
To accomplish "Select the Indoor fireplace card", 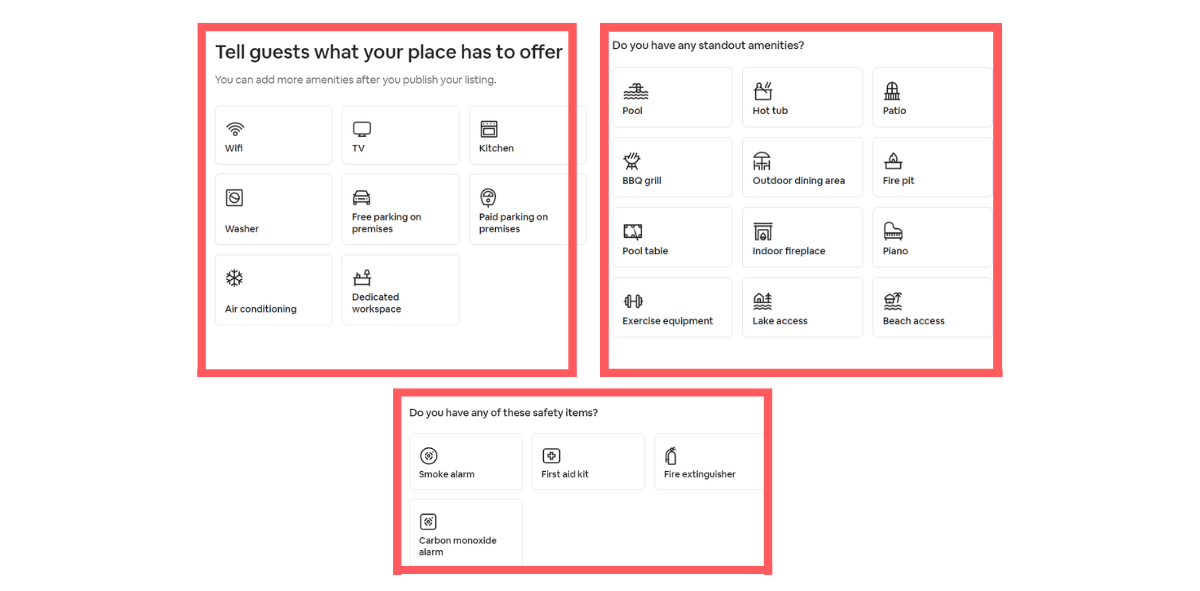I will tap(802, 237).
